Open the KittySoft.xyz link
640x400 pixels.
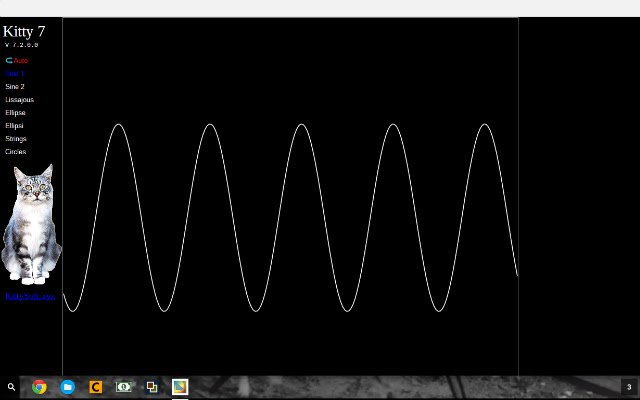30,296
